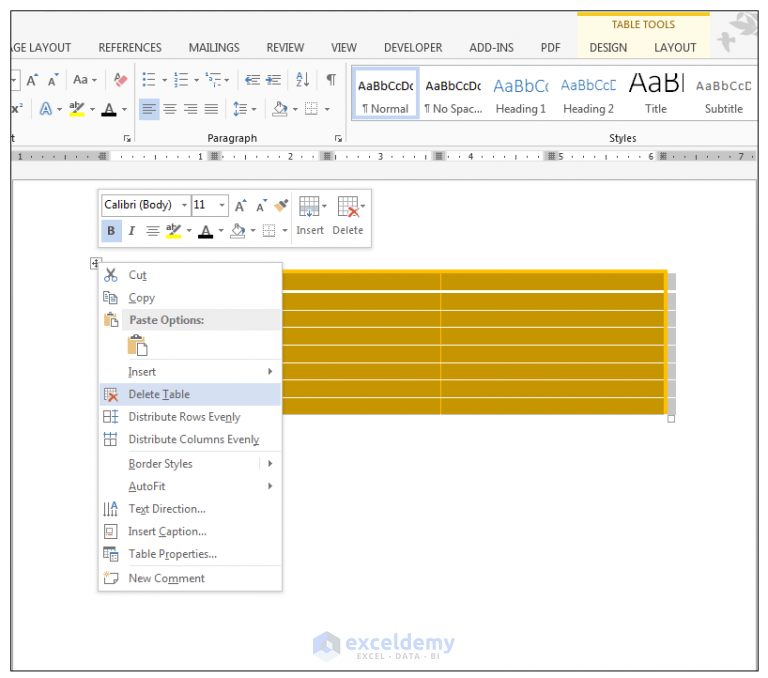Select Distribute Columns Evenly
This screenshot has height=678, width=768.
coord(190,439)
